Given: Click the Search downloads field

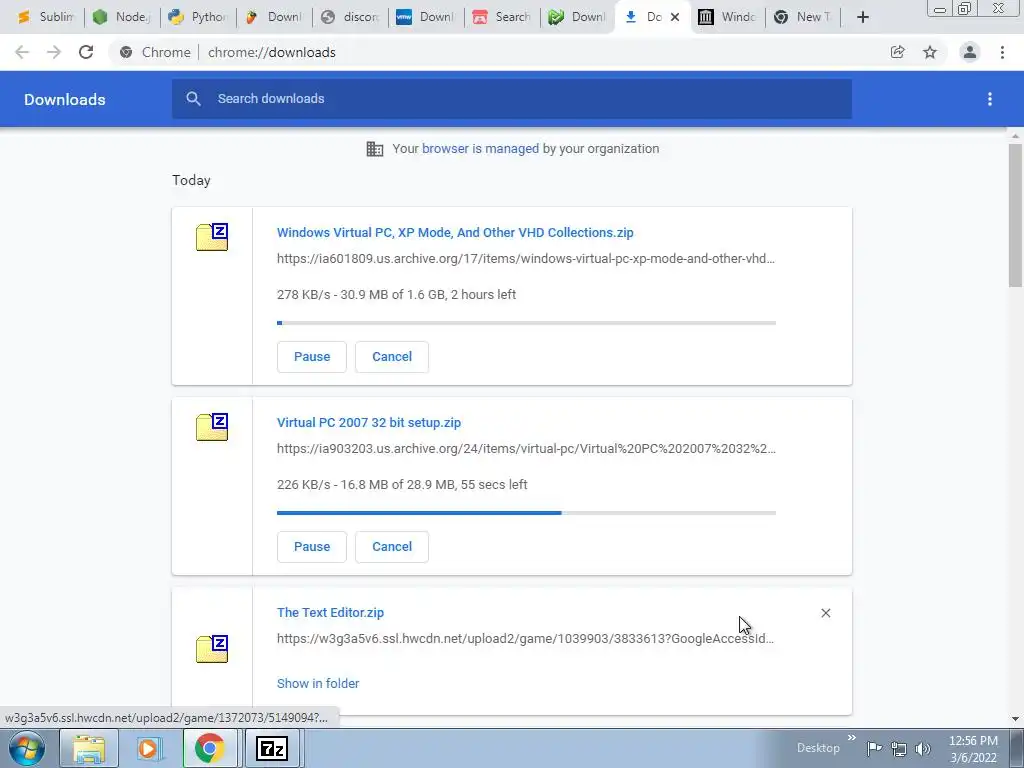Looking at the screenshot, I should 511,99.
